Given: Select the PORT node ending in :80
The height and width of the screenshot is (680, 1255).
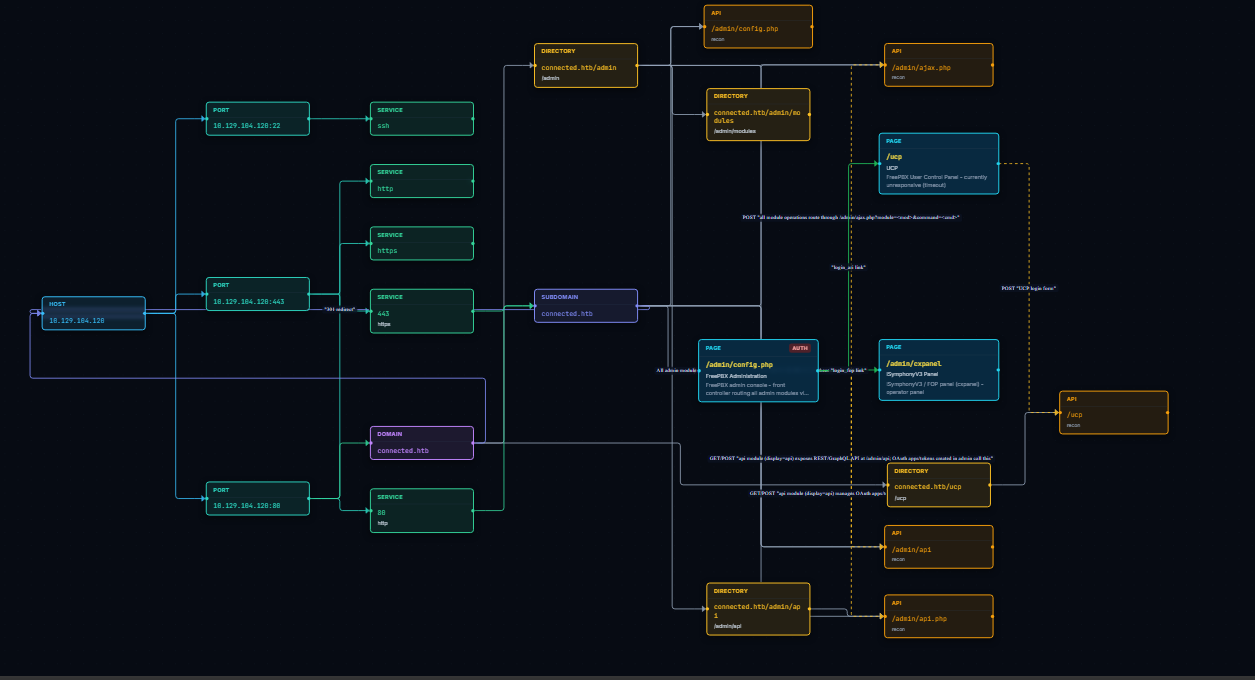Looking at the screenshot, I should pyautogui.click(x=258, y=498).
